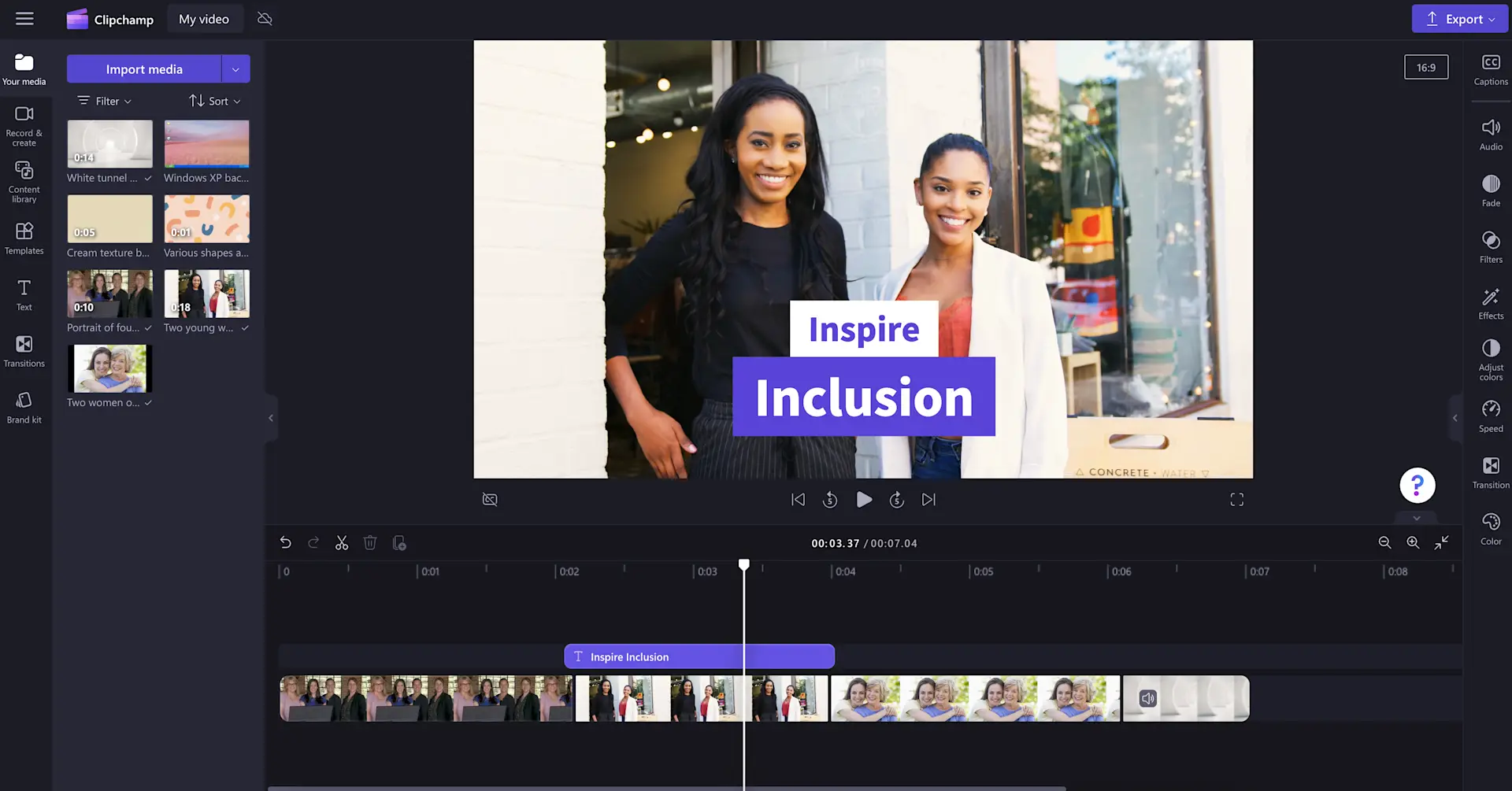Open Fade settings panel
This screenshot has width=1512, height=791.
(1491, 191)
